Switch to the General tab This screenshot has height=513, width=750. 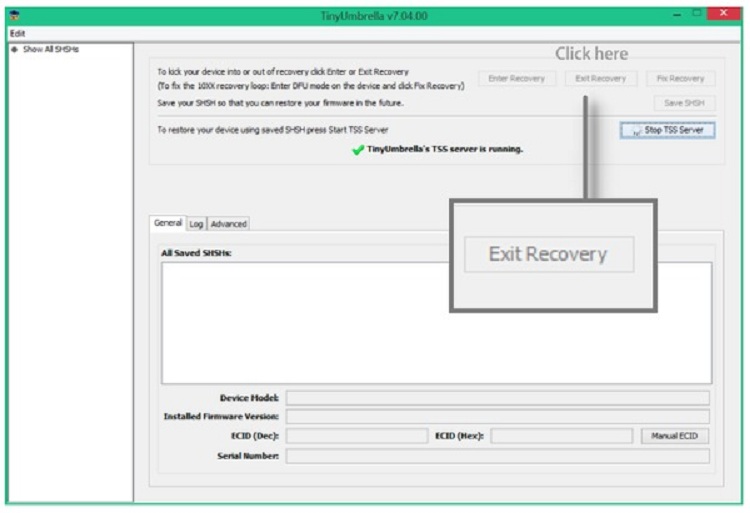click(x=167, y=224)
